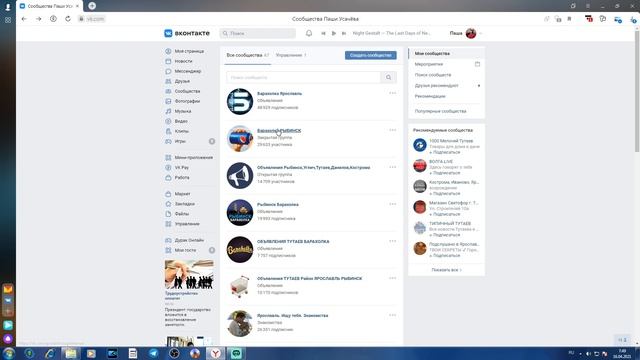Click the community search magnifier button
The image size is (640, 360).
tap(389, 77)
